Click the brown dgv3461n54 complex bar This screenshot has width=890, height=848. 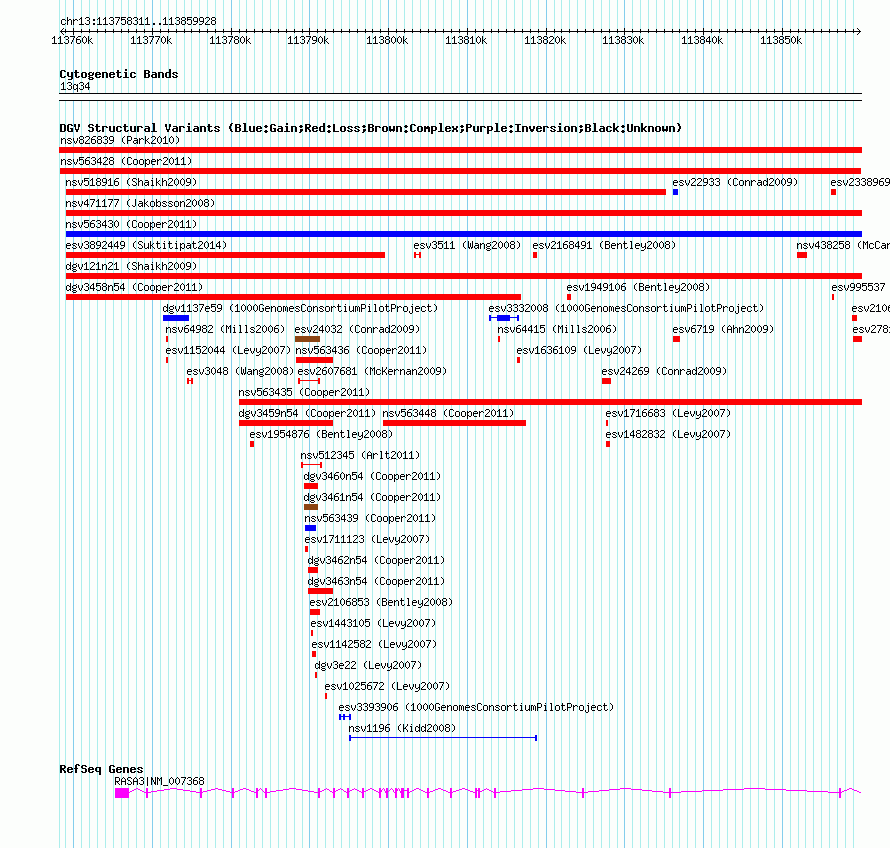pos(311,507)
